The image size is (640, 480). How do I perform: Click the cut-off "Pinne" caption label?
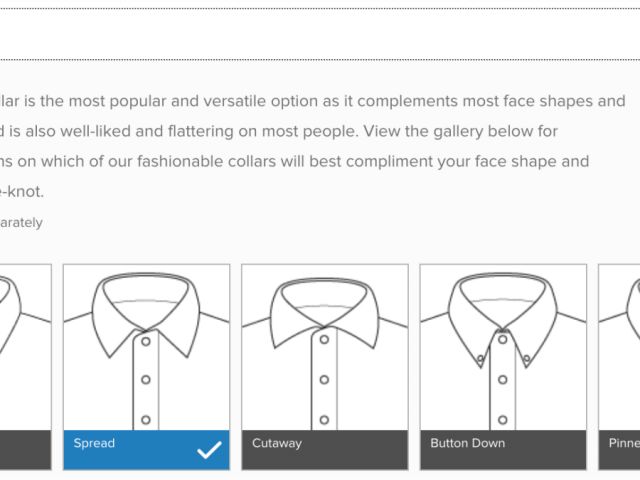pyautogui.click(x=624, y=443)
